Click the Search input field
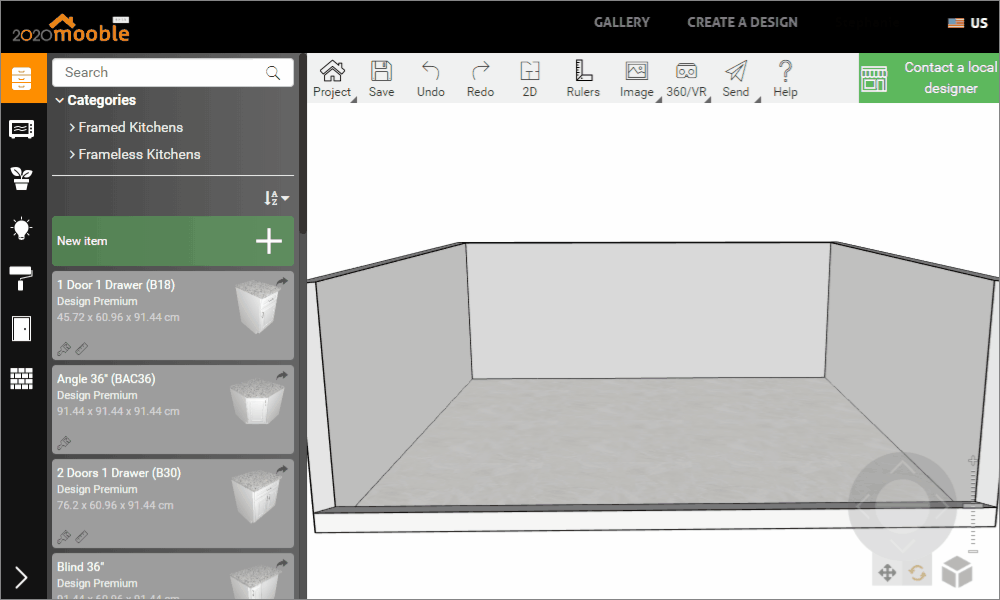 (173, 73)
